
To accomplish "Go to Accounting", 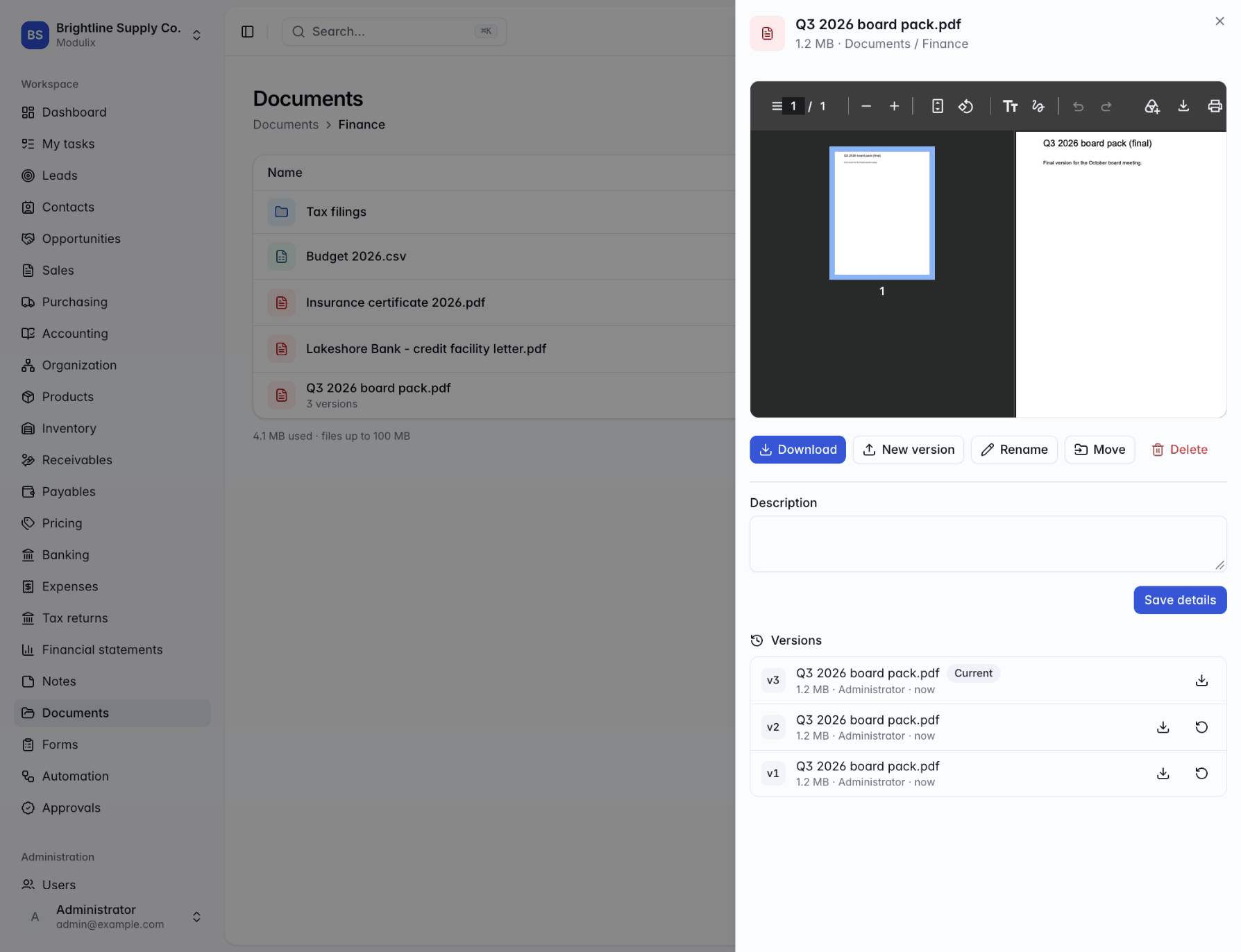I will coord(112,333).
